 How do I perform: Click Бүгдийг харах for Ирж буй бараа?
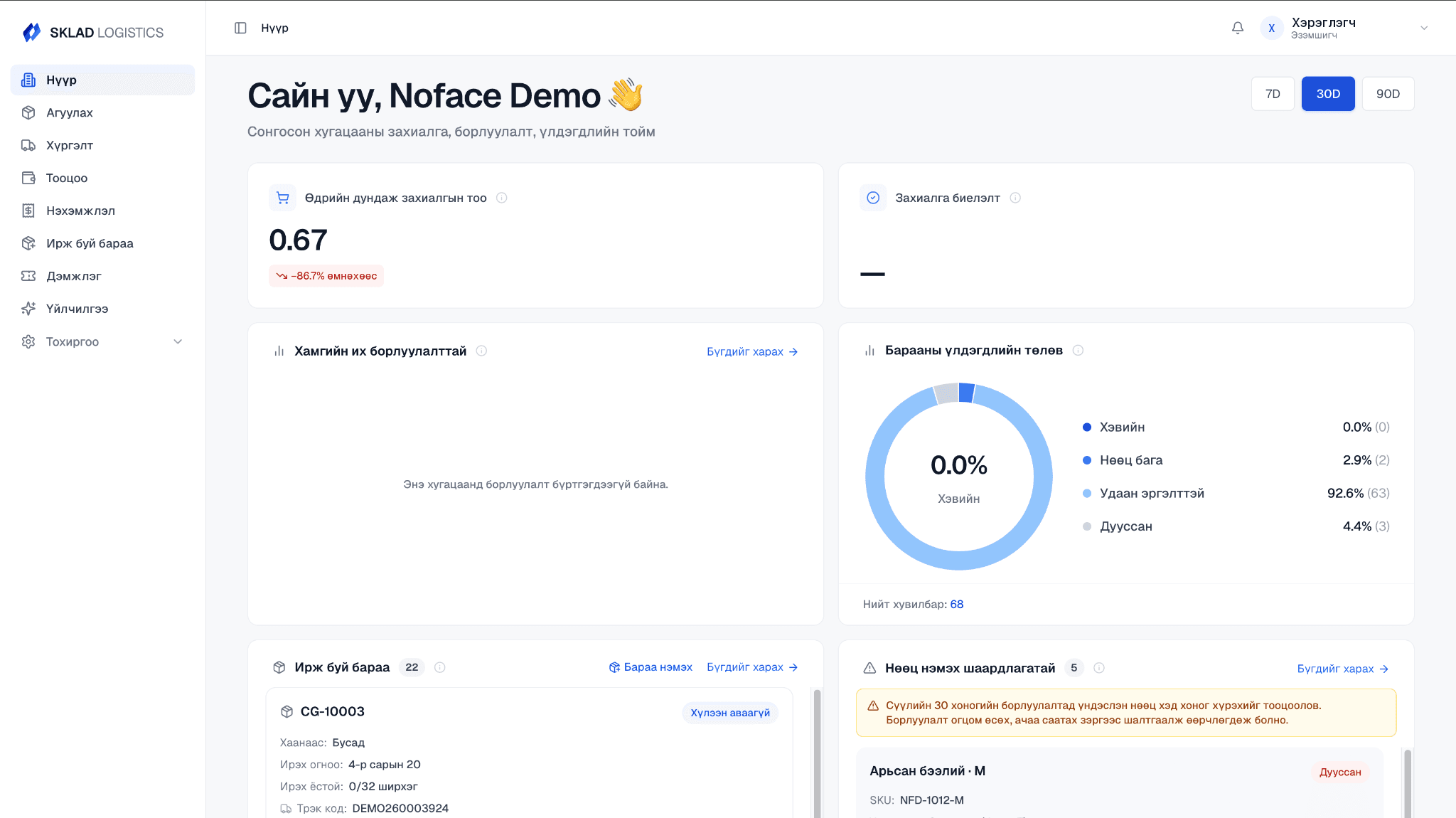752,667
